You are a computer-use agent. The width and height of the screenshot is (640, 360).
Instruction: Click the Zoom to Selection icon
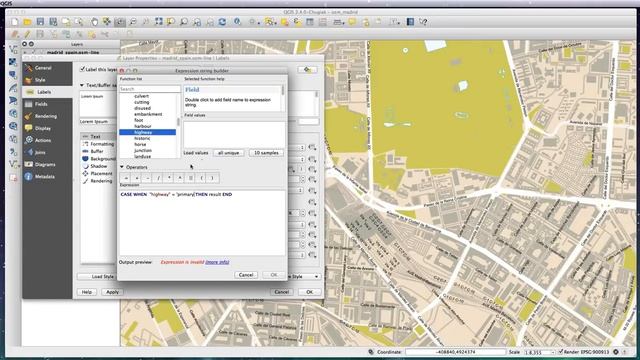171,22
